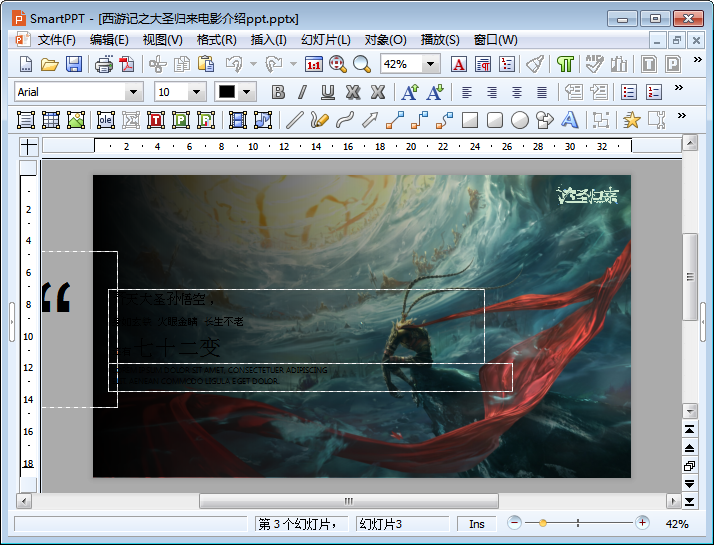Open the 文件(F) menu

click(x=56, y=40)
